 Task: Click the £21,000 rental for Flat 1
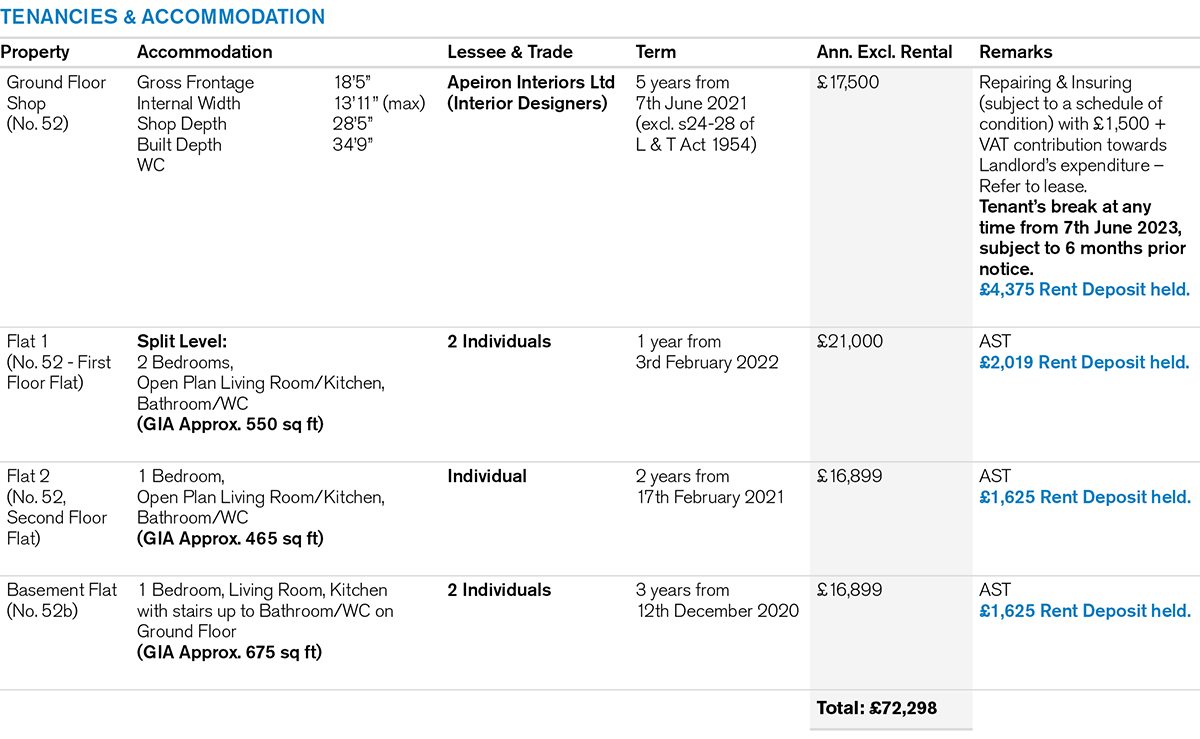850,342
